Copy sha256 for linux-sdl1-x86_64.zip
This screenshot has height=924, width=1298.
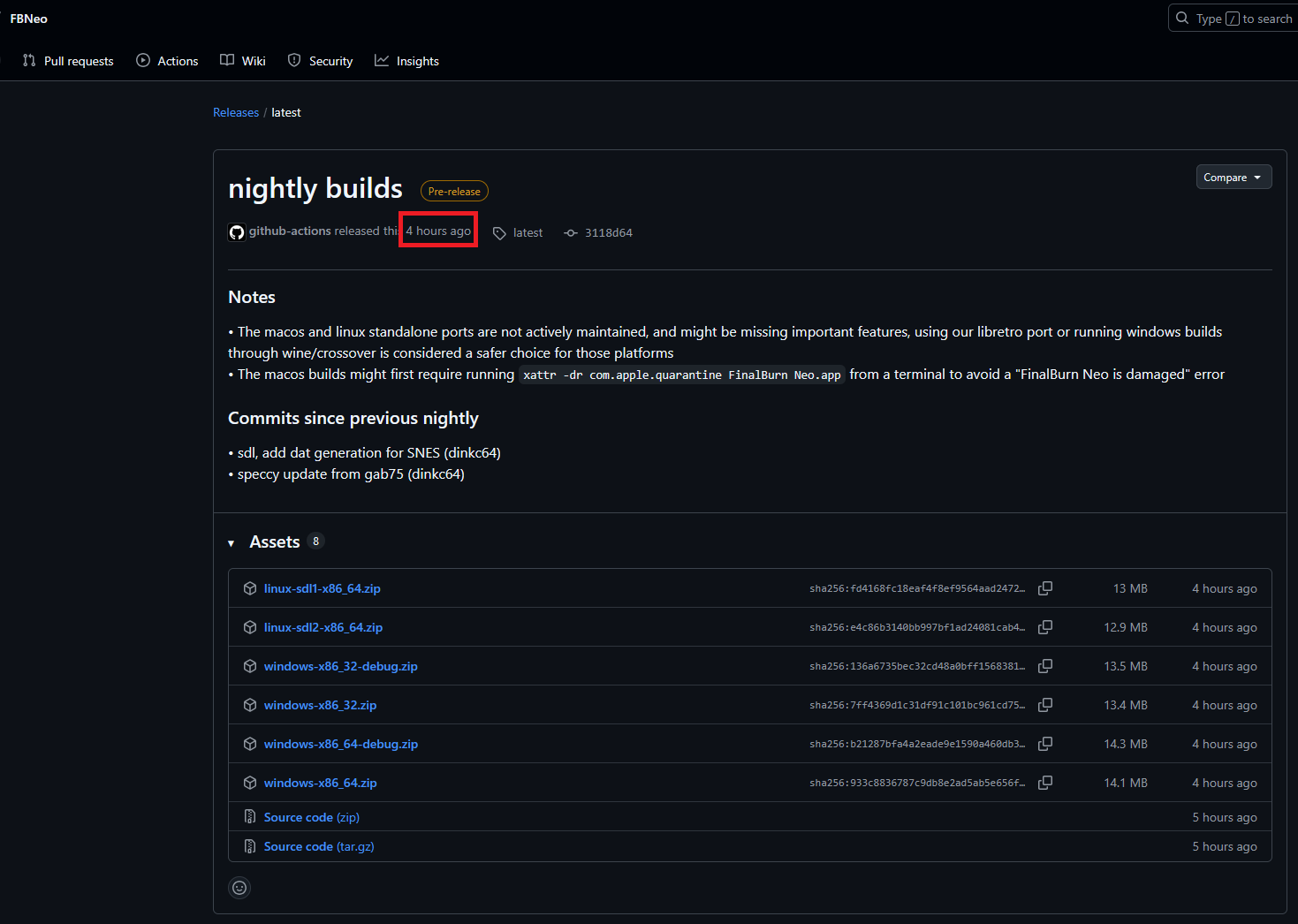(x=1045, y=588)
